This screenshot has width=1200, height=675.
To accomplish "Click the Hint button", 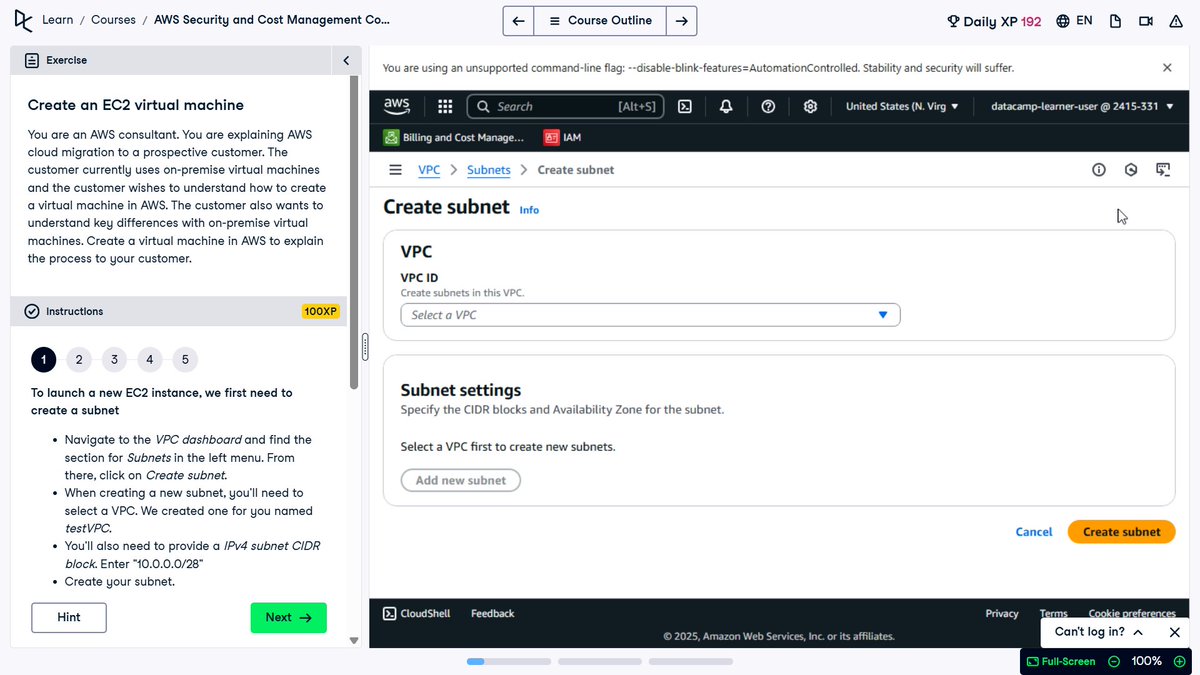I will coord(69,618).
